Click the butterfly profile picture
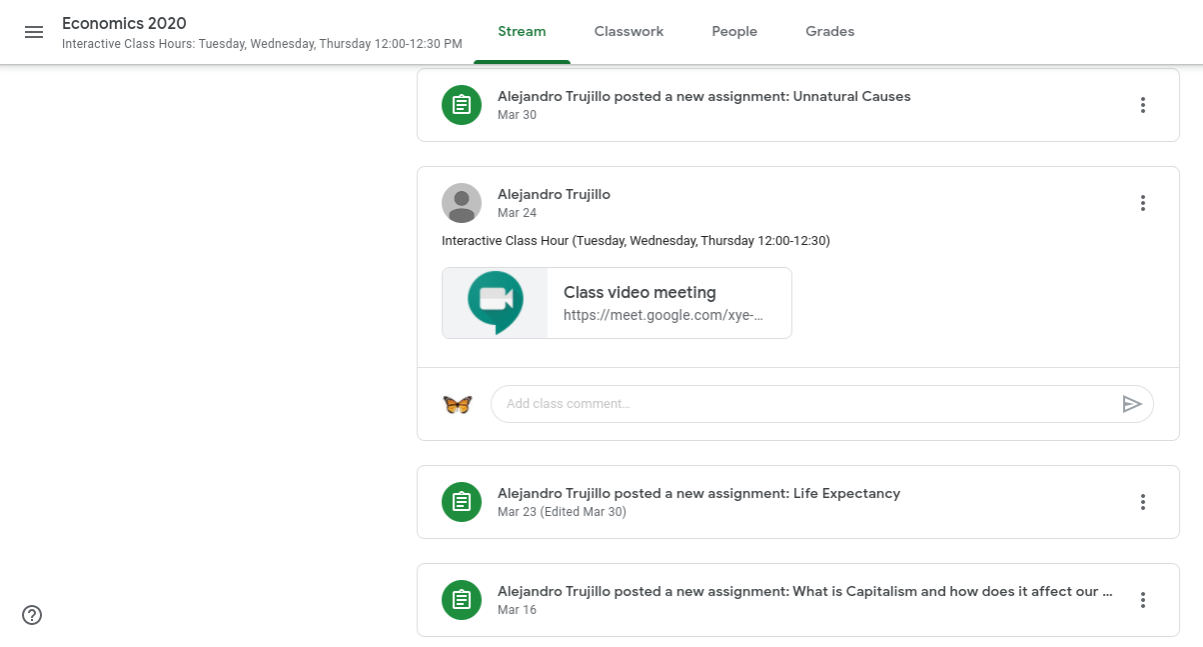 458,404
